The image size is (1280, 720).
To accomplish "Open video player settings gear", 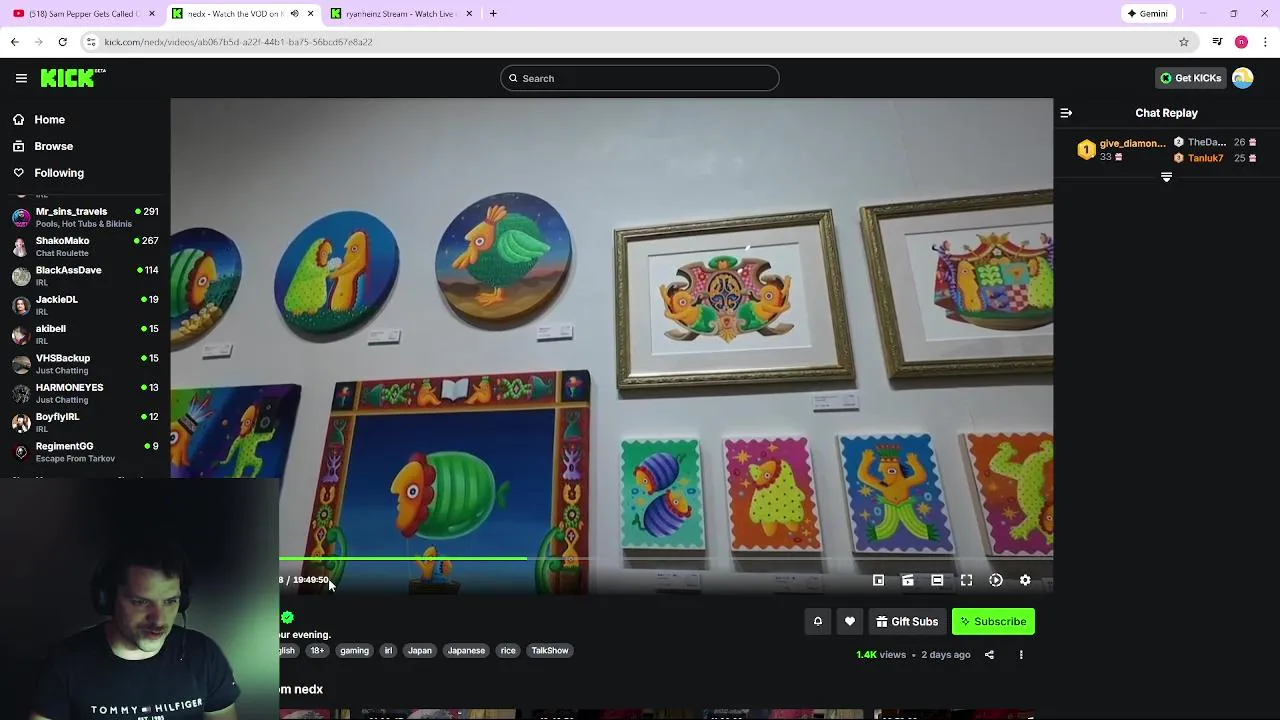I will (1025, 580).
